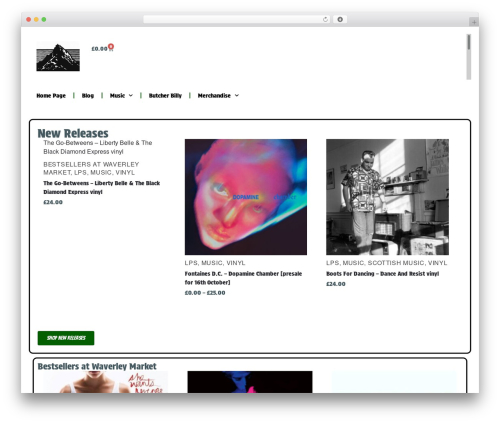The image size is (500, 423).
Task: Click the £24.00 price under Go-Betweens
Action: click(x=53, y=202)
